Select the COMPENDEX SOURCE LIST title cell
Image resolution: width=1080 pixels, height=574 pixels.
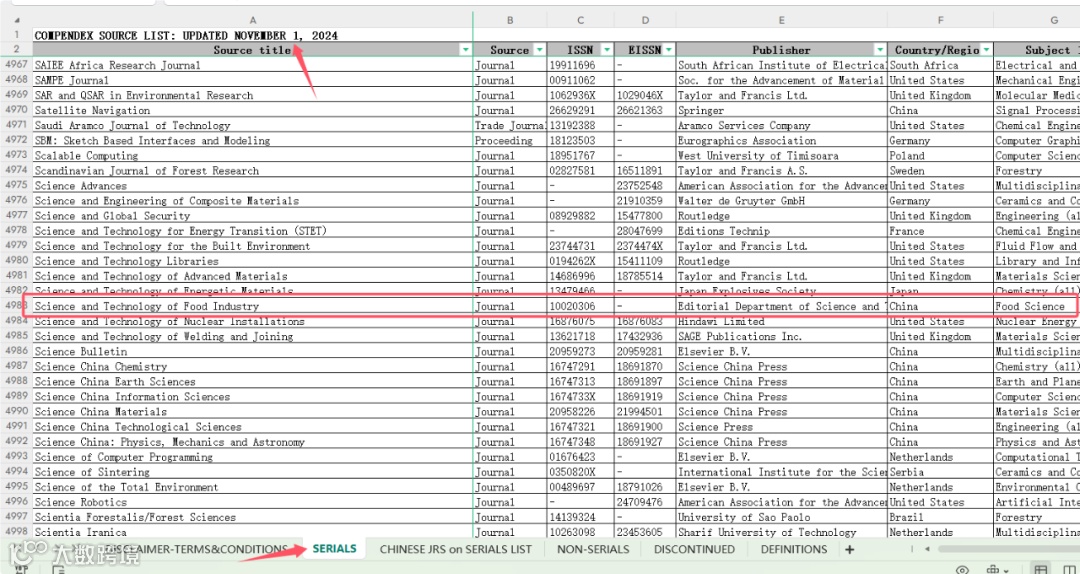[x=253, y=35]
